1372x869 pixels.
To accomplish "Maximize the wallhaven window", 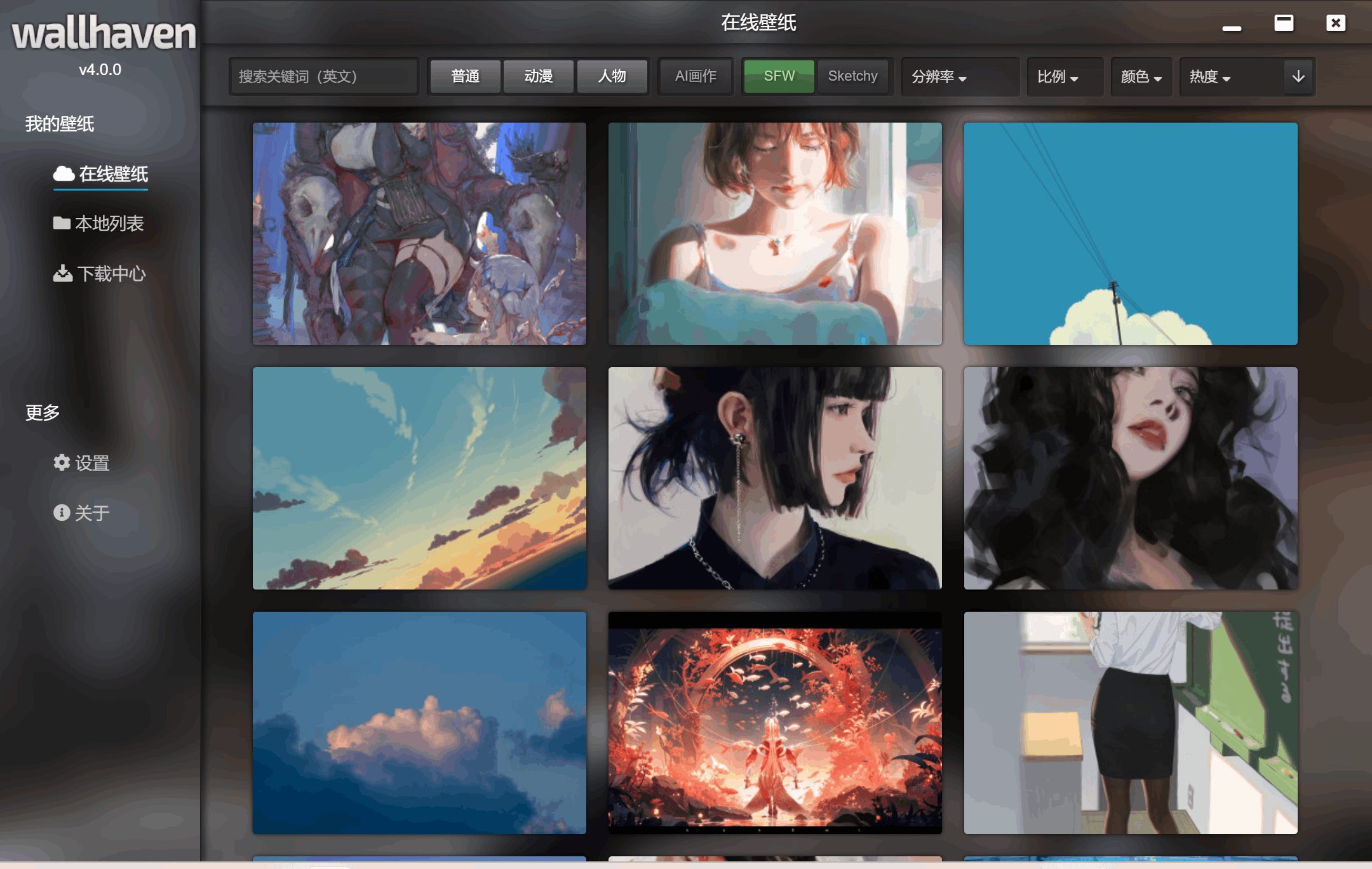I will click(1284, 23).
